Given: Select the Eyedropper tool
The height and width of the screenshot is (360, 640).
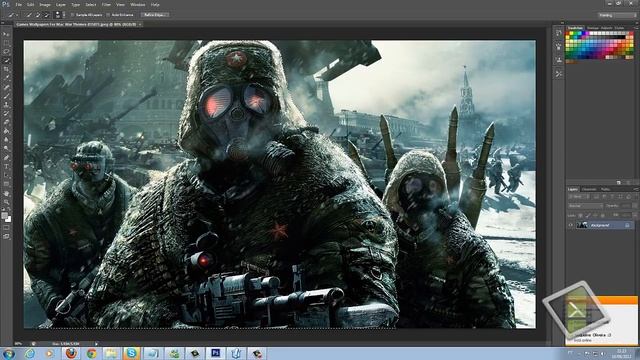Looking at the screenshot, I should [x=6, y=78].
